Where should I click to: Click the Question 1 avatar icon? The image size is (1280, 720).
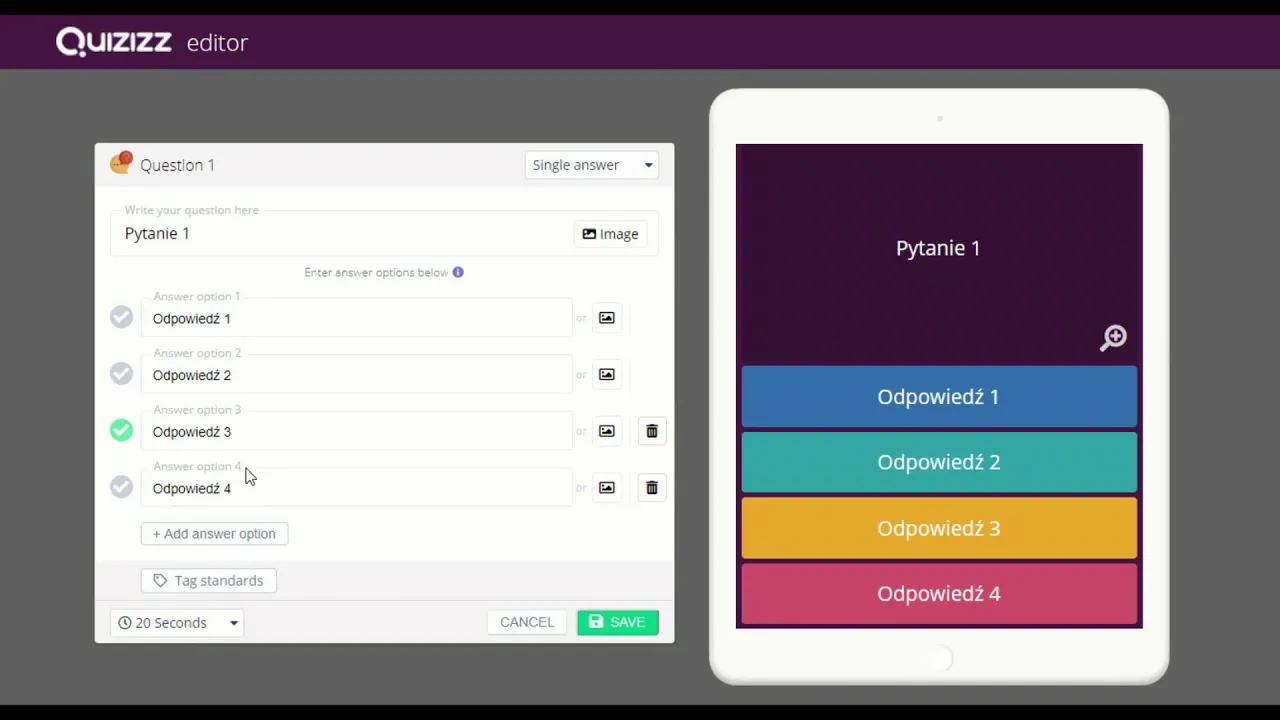[x=121, y=164]
